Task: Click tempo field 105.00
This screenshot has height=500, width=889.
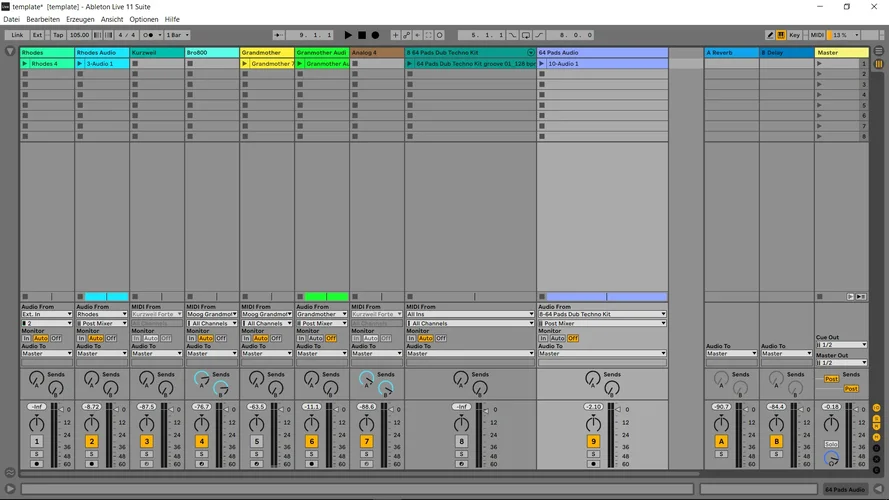Action: tap(79, 35)
